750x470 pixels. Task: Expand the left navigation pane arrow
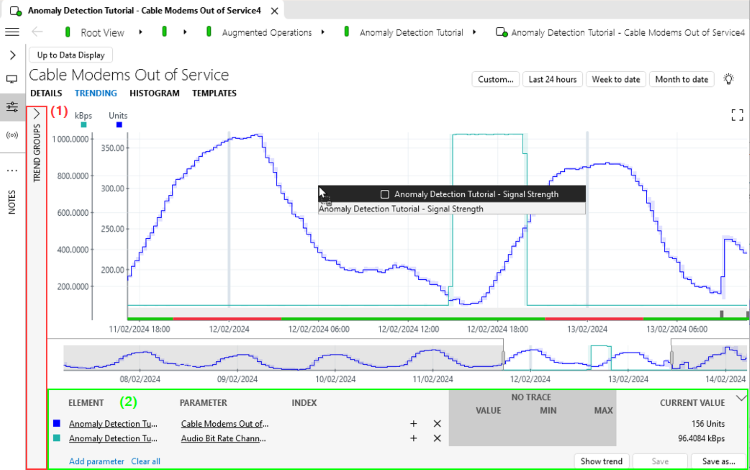click(12, 55)
